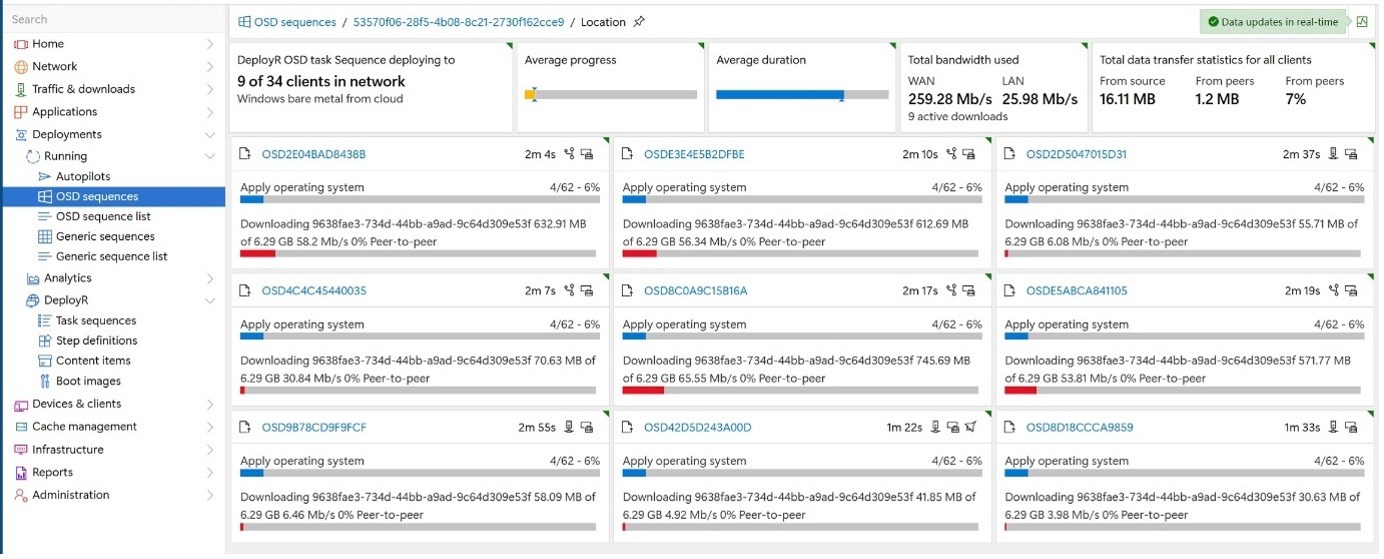Click the Applications icon in sidebar
This screenshot has height=559, width=1384.
[21, 112]
